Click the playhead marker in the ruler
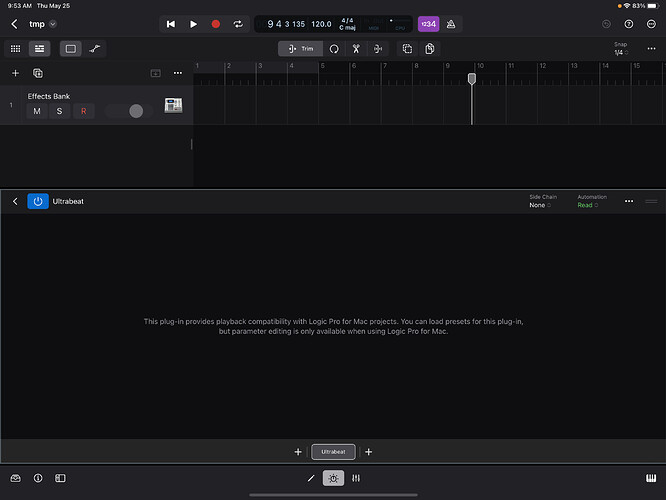The image size is (666, 500). coord(471,79)
